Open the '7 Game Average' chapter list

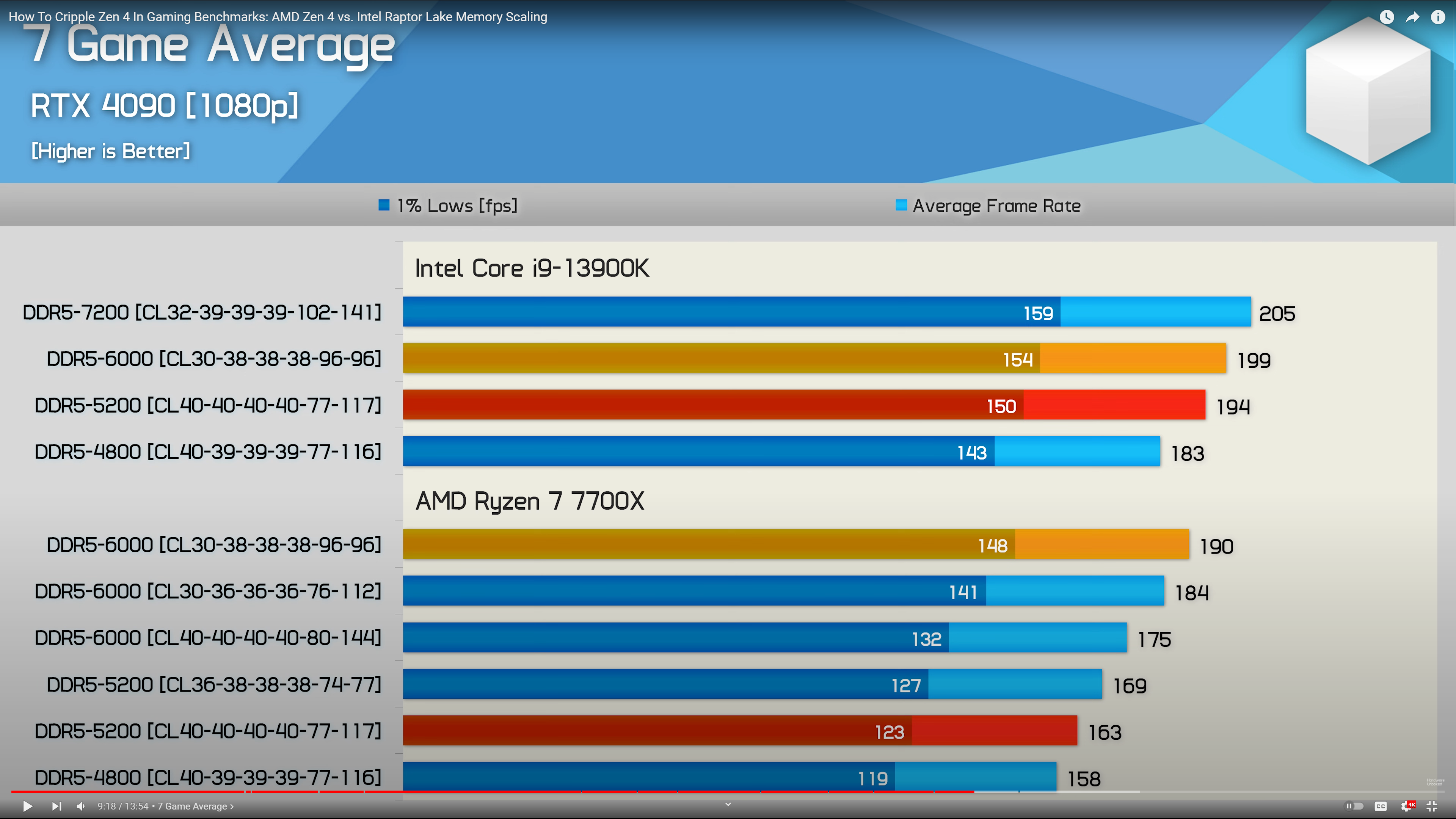point(196,806)
